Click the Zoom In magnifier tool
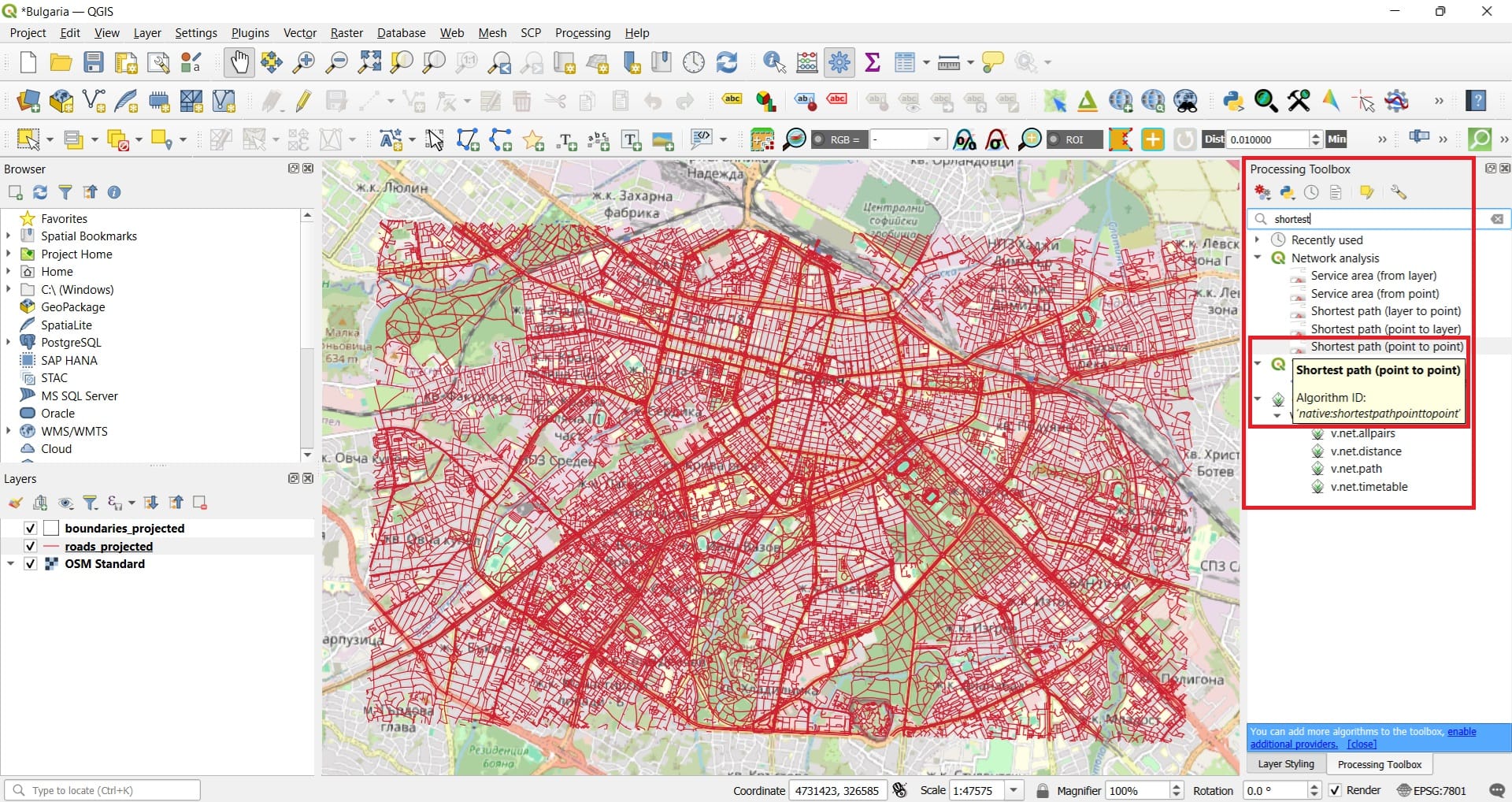Image resolution: width=1512 pixels, height=802 pixels. click(x=303, y=62)
